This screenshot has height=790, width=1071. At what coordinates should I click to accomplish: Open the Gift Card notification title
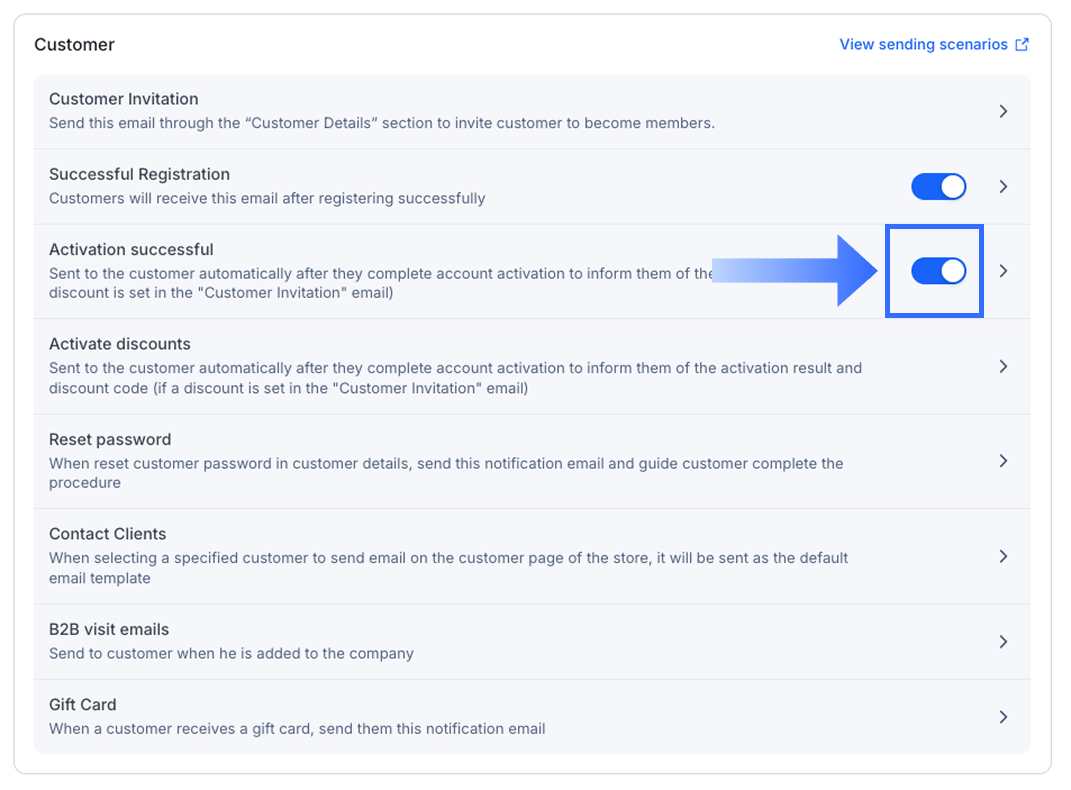(83, 705)
